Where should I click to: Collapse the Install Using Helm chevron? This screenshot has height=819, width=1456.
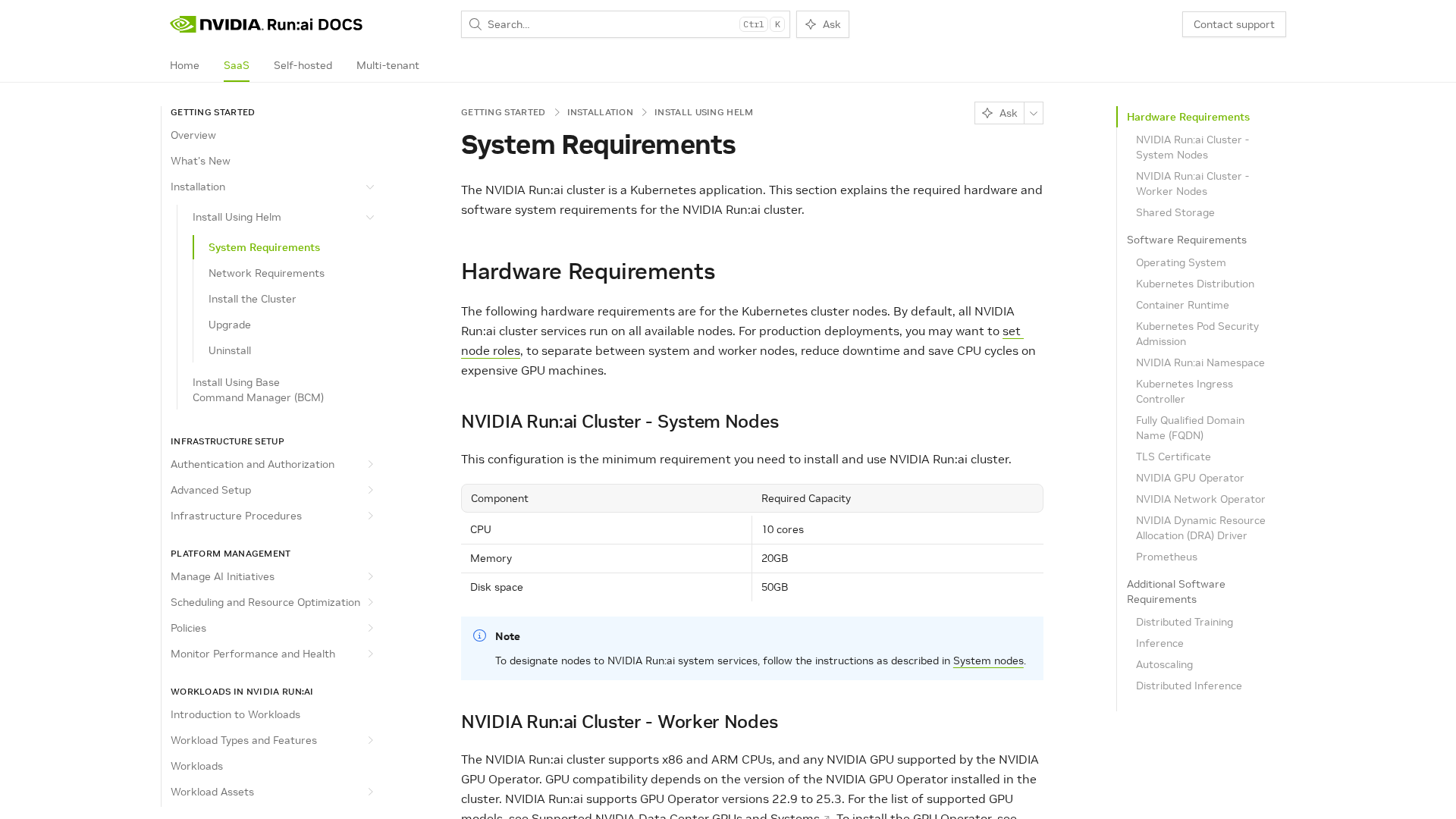(x=370, y=218)
